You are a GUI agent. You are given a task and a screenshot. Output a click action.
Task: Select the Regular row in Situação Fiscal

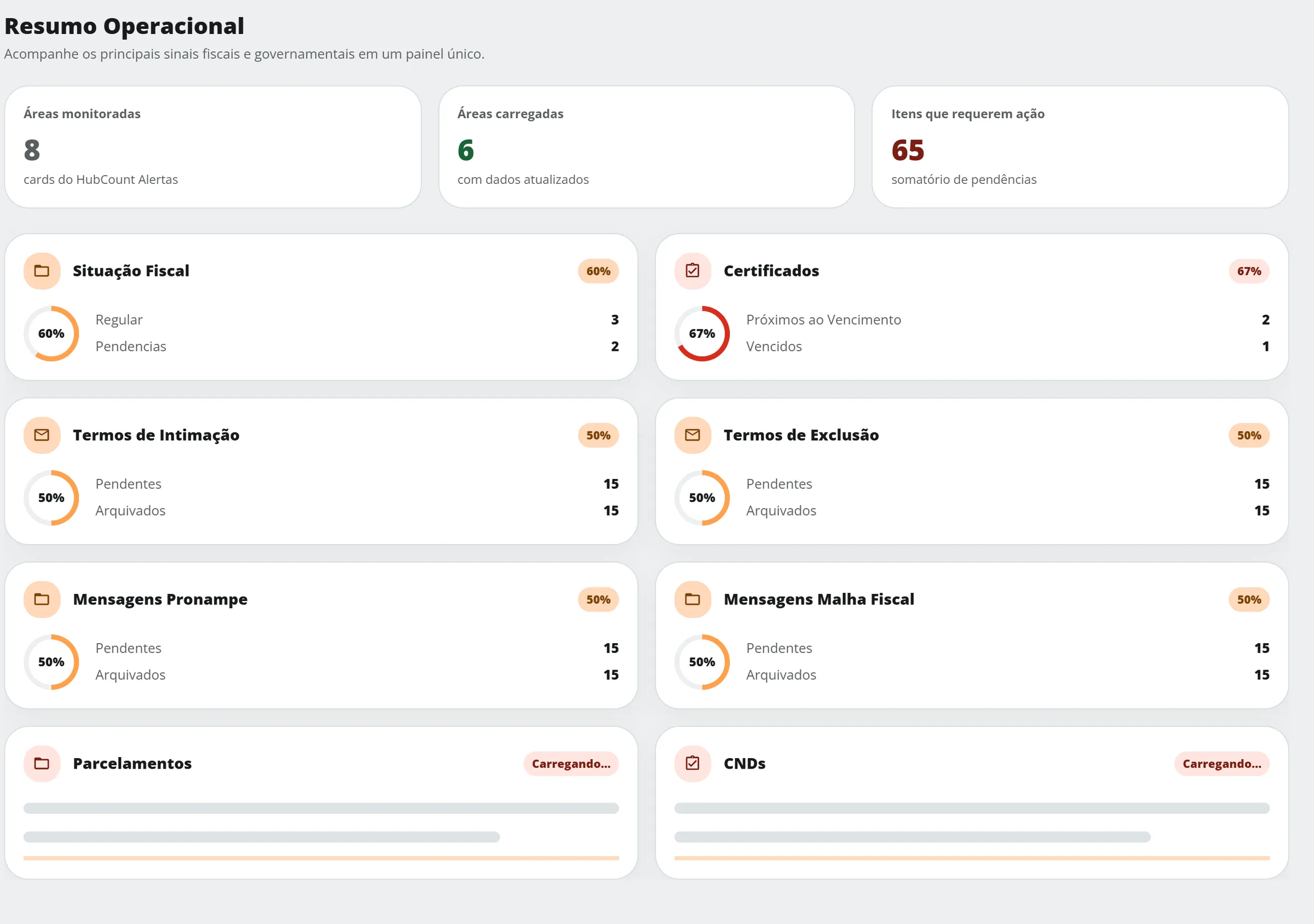pos(357,320)
